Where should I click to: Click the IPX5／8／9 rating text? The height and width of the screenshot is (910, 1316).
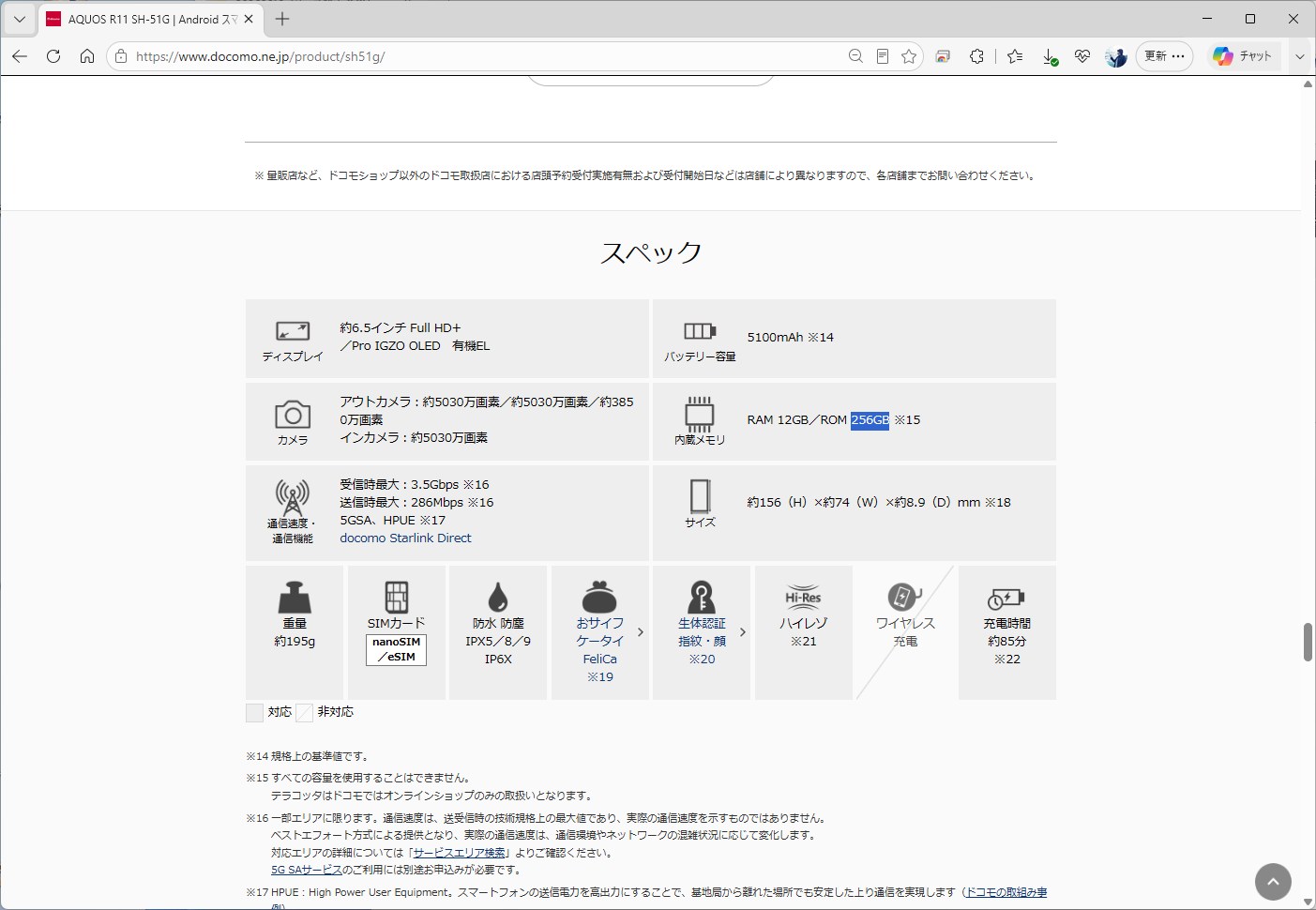point(498,641)
